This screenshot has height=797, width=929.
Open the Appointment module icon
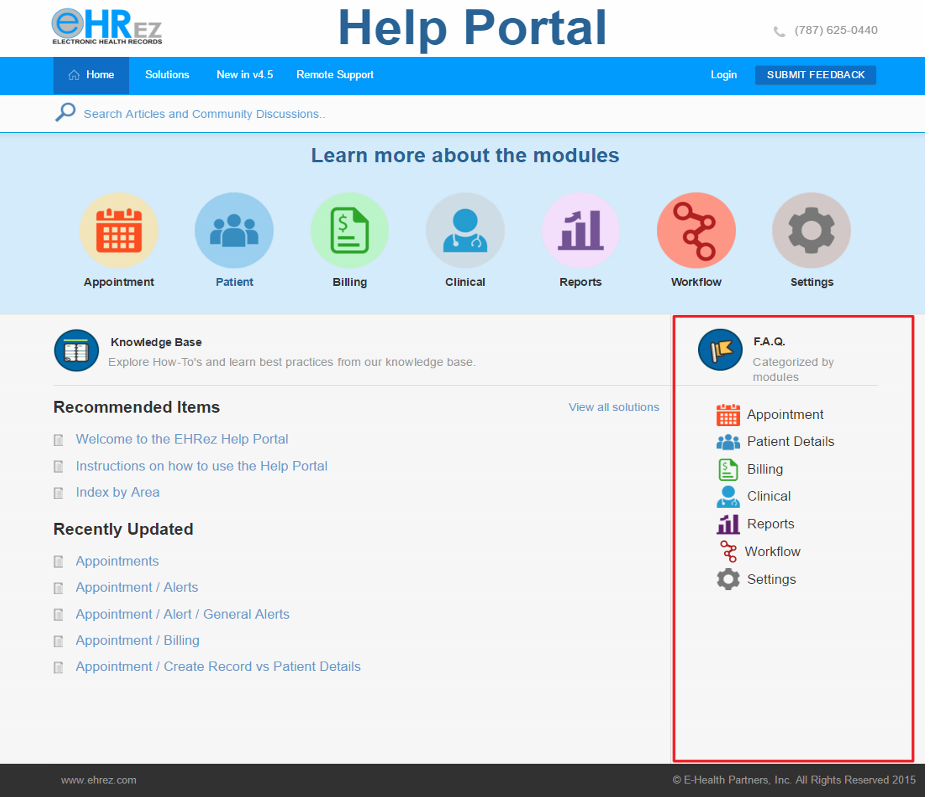tap(118, 228)
